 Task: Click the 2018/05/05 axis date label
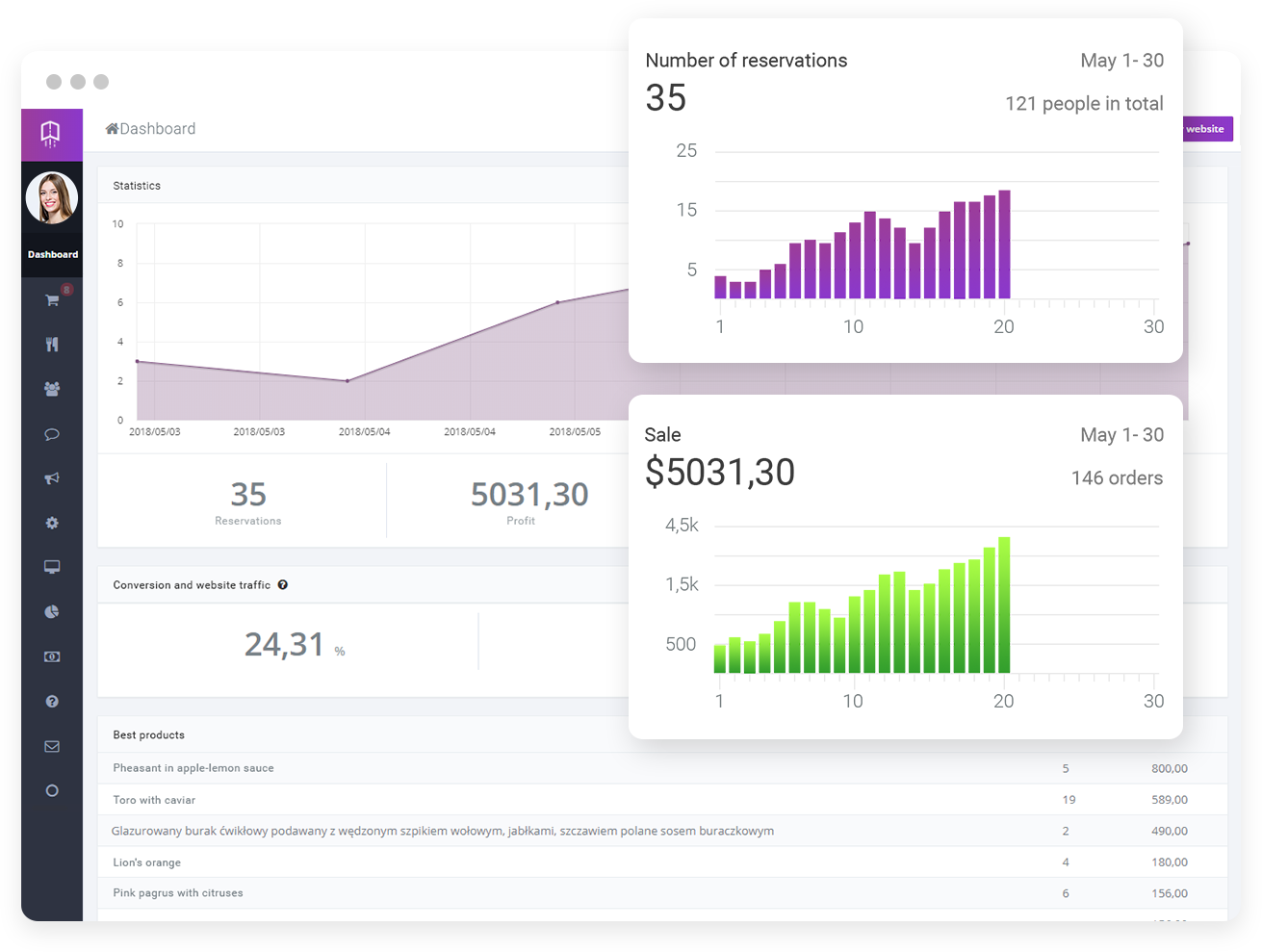click(x=575, y=432)
